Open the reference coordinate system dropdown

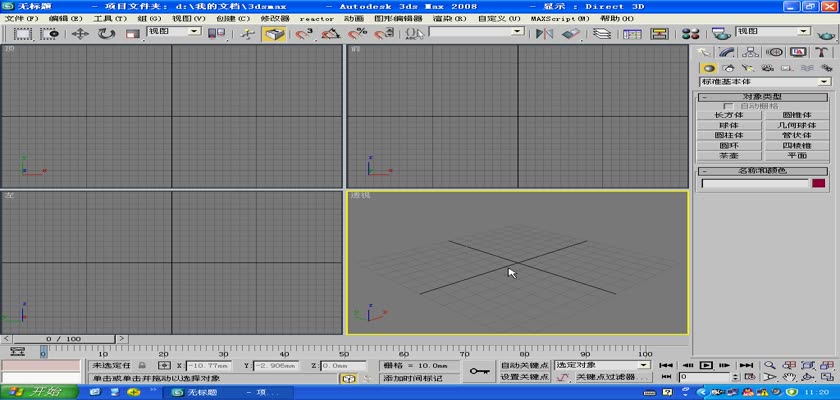point(174,32)
